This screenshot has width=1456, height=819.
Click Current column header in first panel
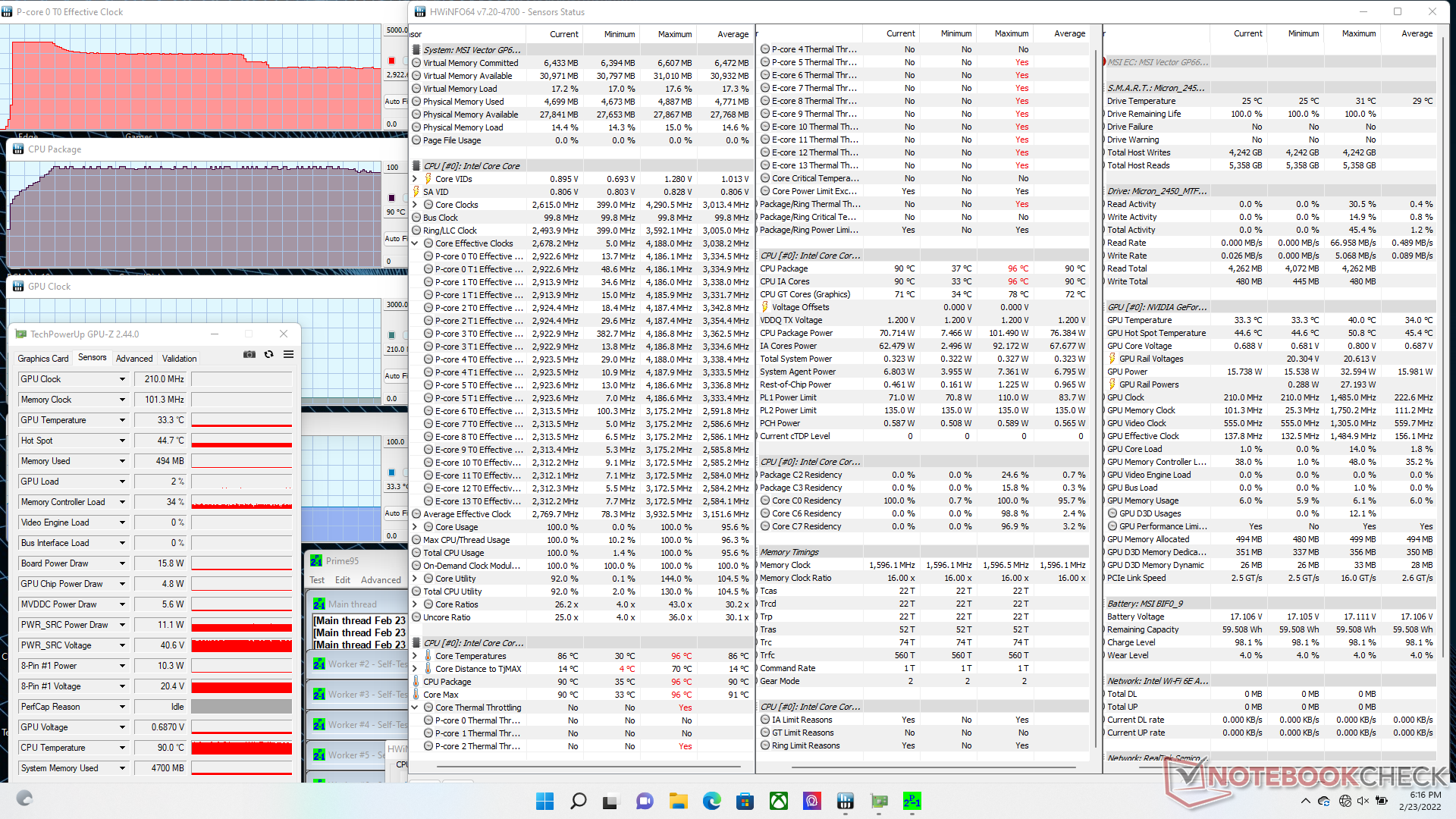point(563,34)
